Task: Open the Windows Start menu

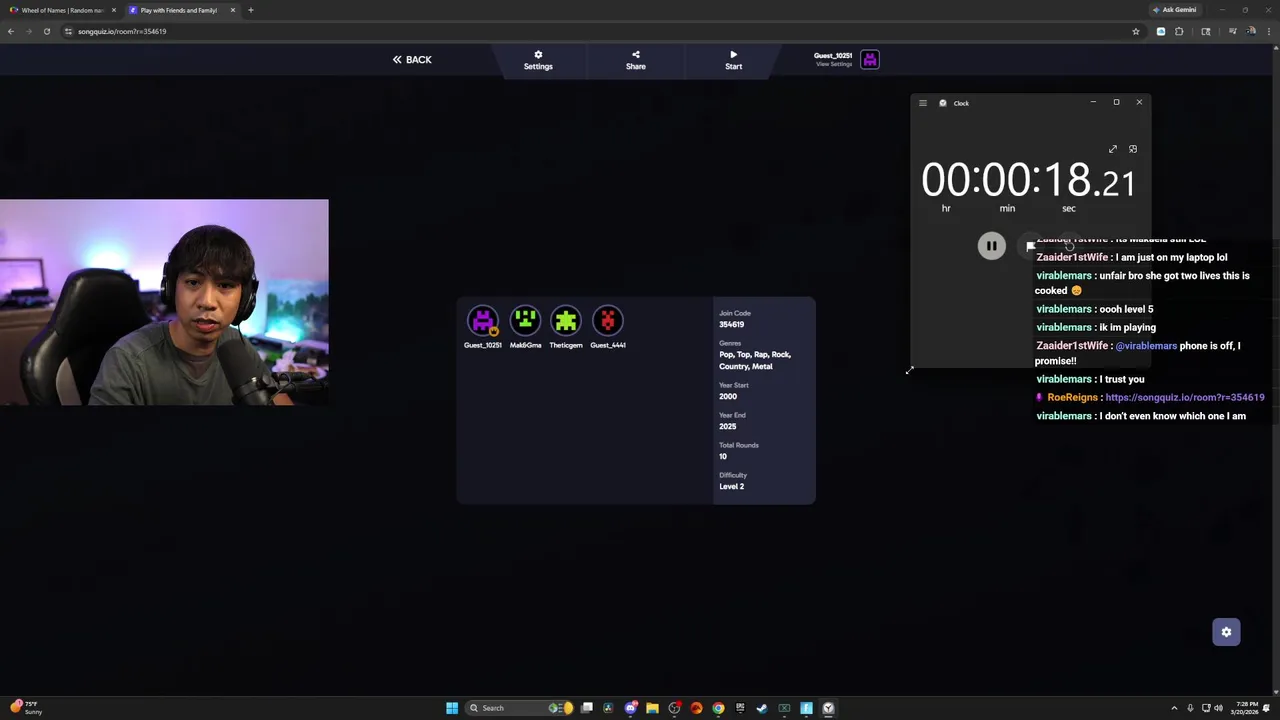Action: point(452,708)
